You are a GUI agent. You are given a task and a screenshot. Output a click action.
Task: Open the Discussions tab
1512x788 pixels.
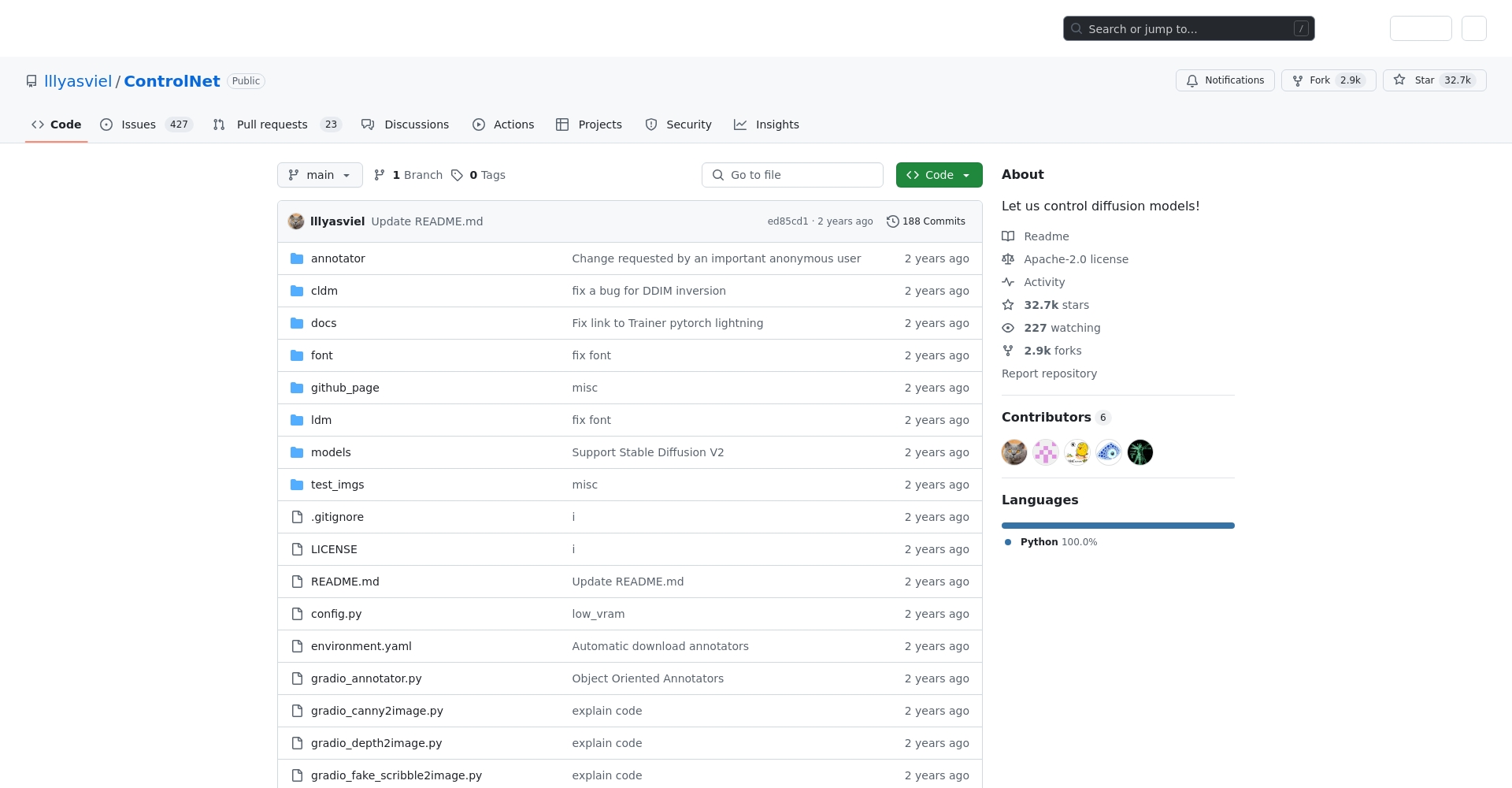click(405, 125)
